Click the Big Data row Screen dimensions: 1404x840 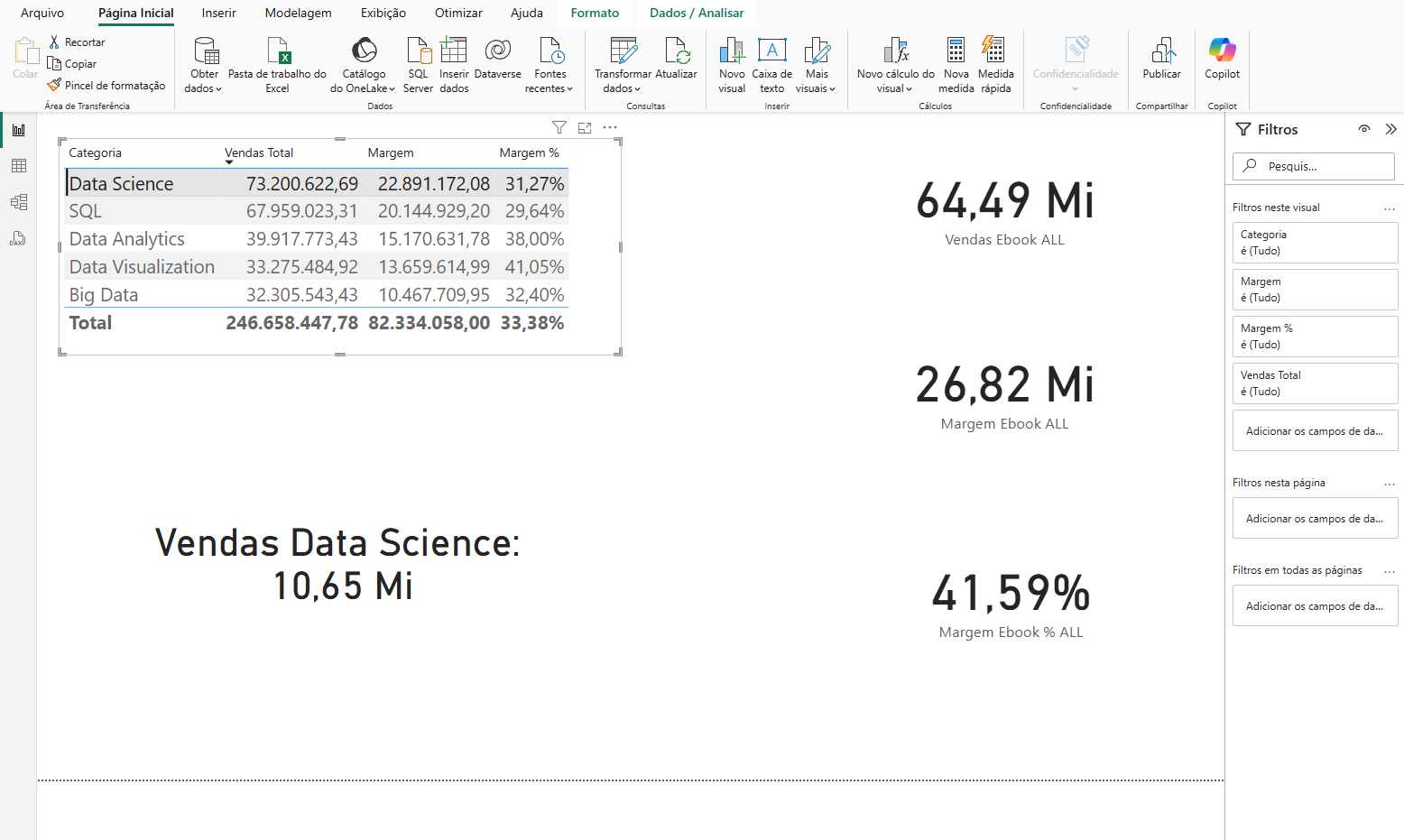317,295
